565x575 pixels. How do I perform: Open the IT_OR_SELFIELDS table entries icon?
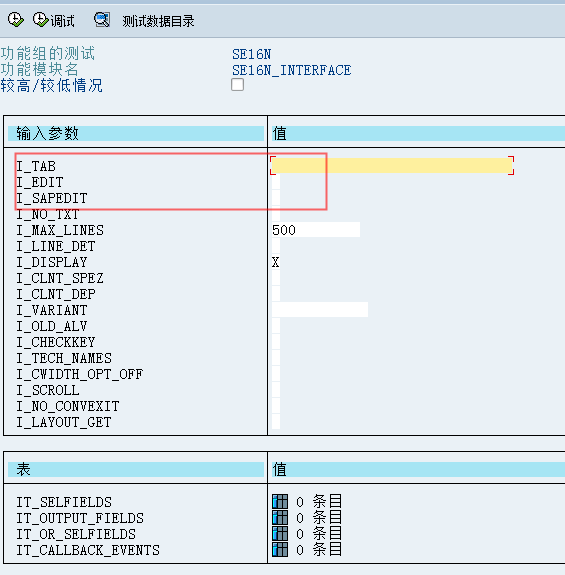point(280,534)
